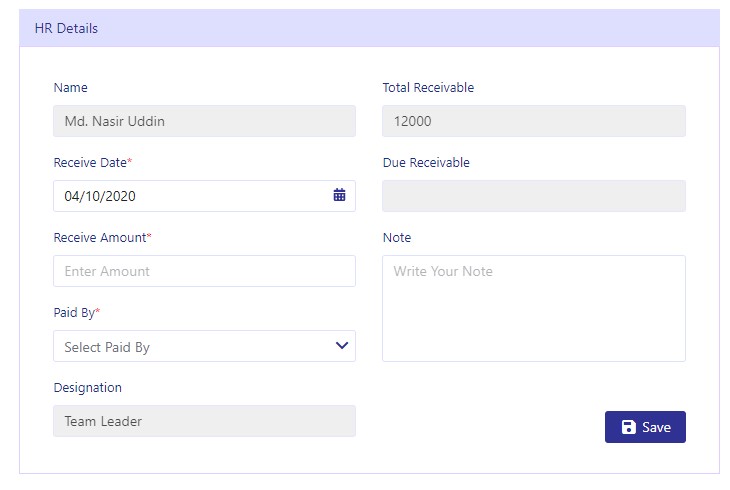Click the Receive Amount label
This screenshot has height=490, width=730.
(102, 238)
